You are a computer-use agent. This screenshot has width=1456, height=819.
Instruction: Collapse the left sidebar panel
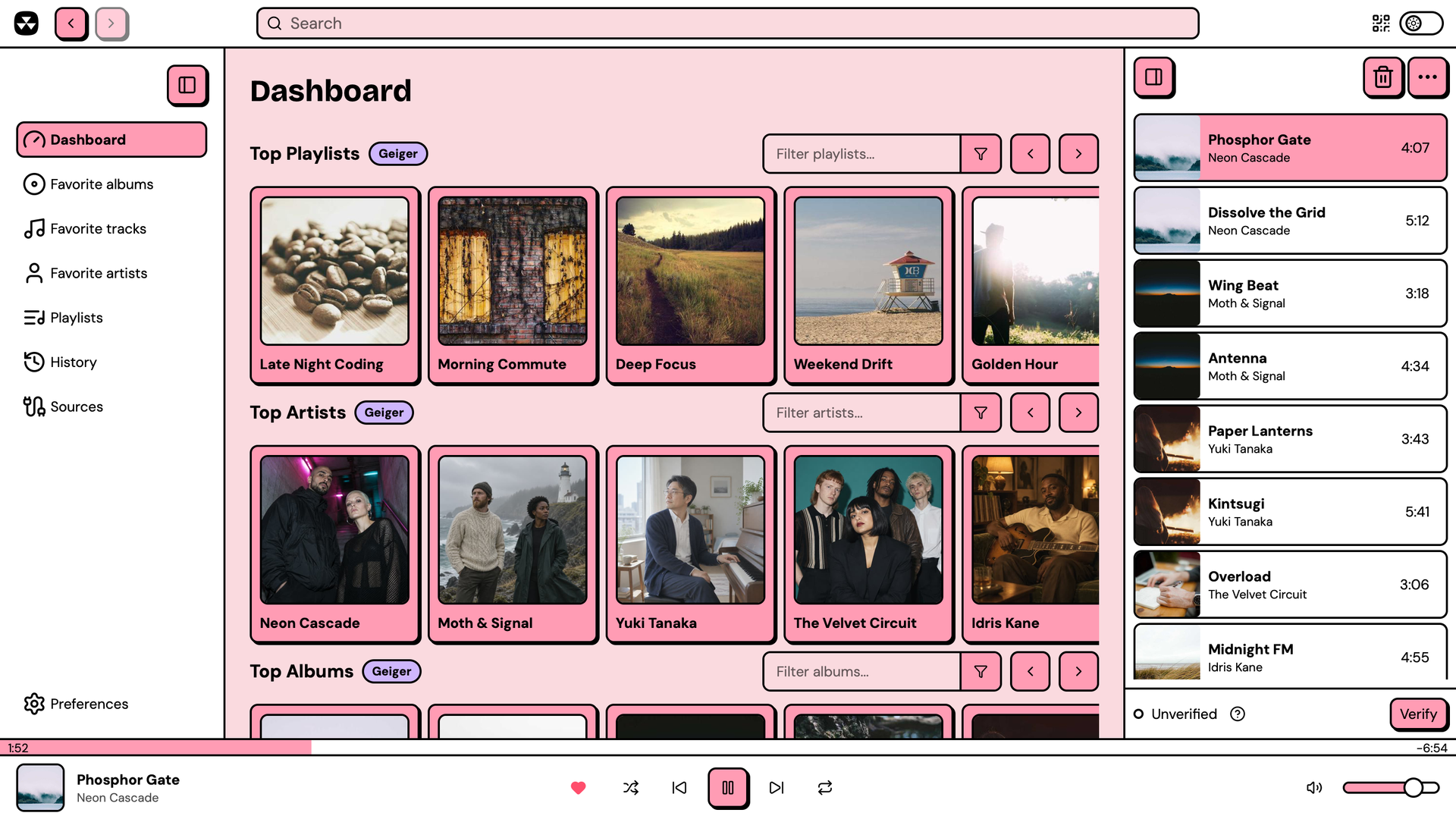(187, 85)
